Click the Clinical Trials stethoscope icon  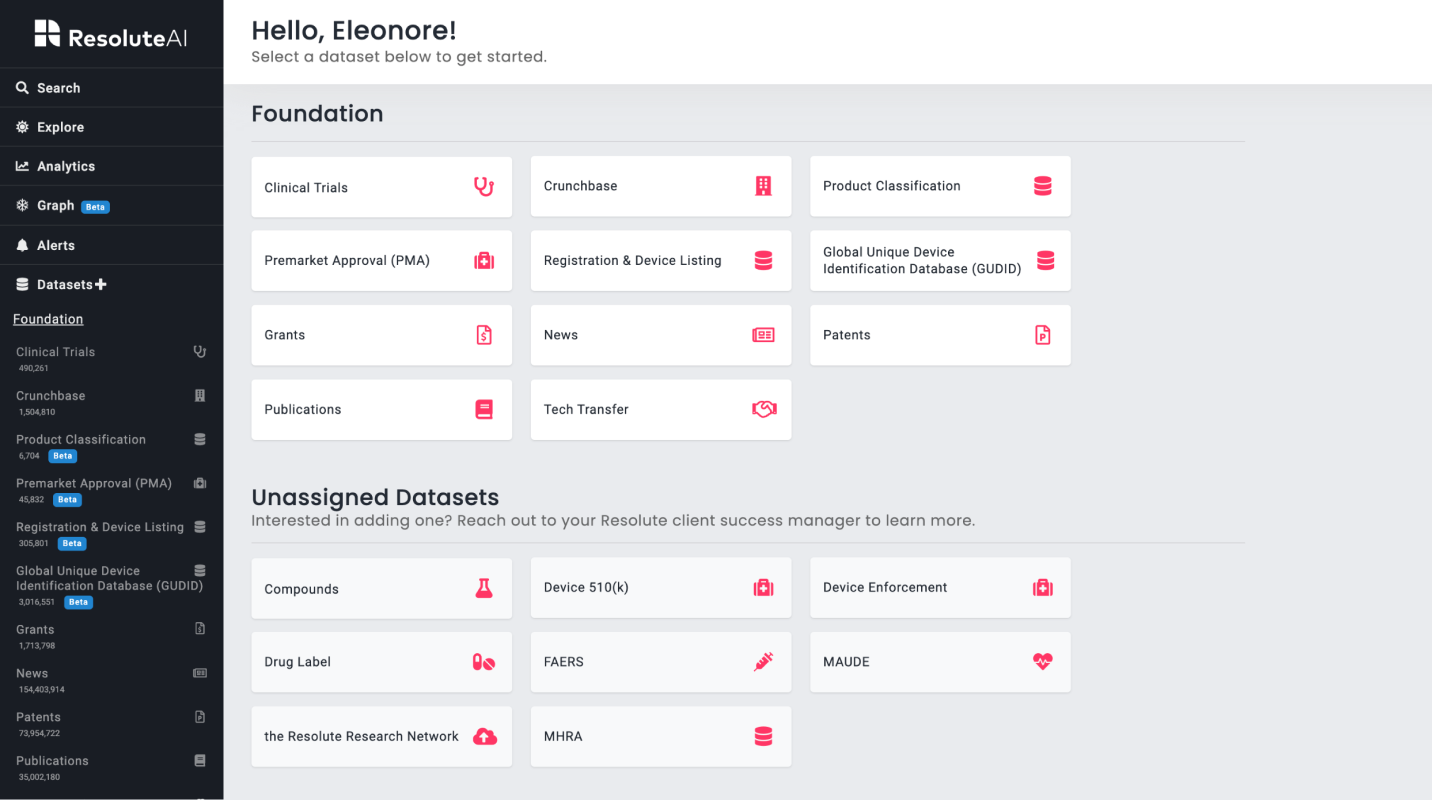coord(484,186)
